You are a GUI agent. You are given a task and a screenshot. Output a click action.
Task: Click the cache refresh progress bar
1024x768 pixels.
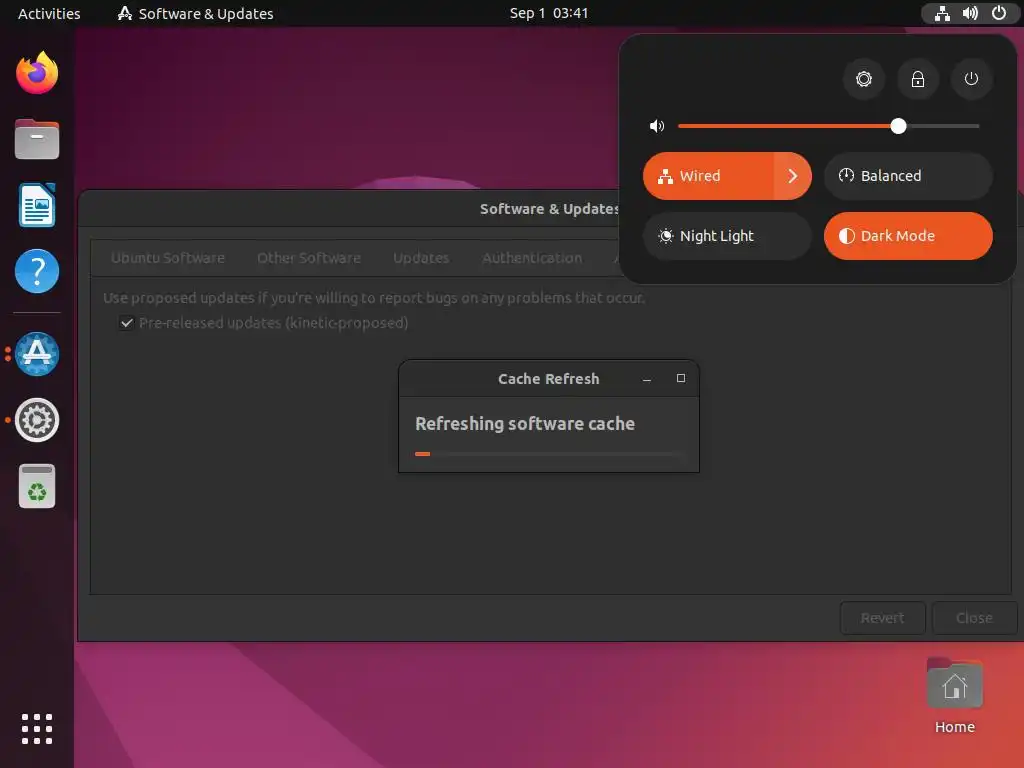coord(549,454)
